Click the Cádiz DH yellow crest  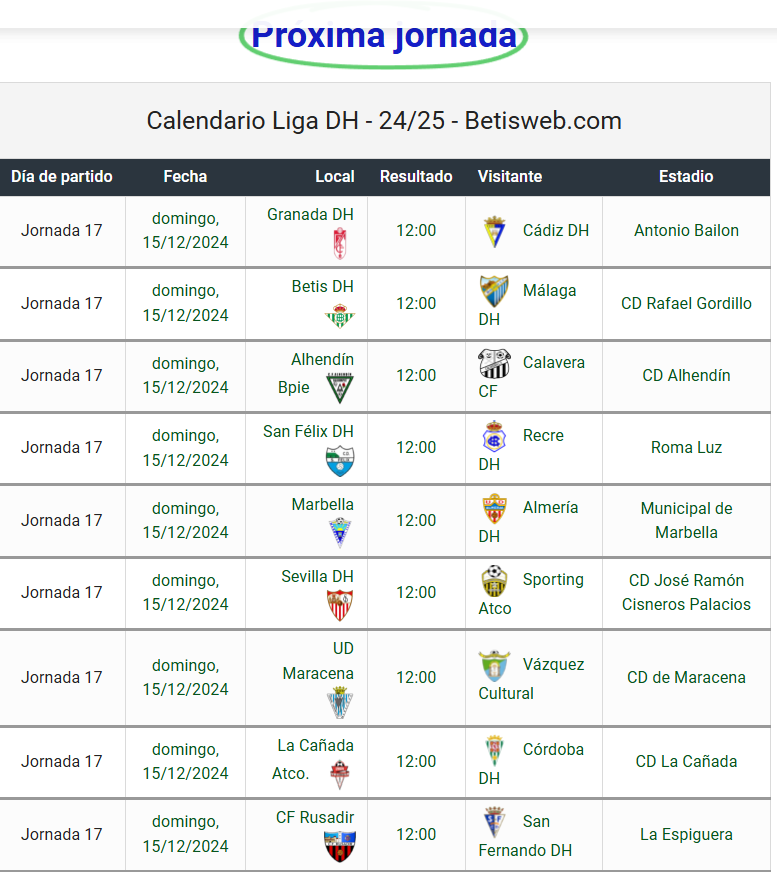coord(494,231)
